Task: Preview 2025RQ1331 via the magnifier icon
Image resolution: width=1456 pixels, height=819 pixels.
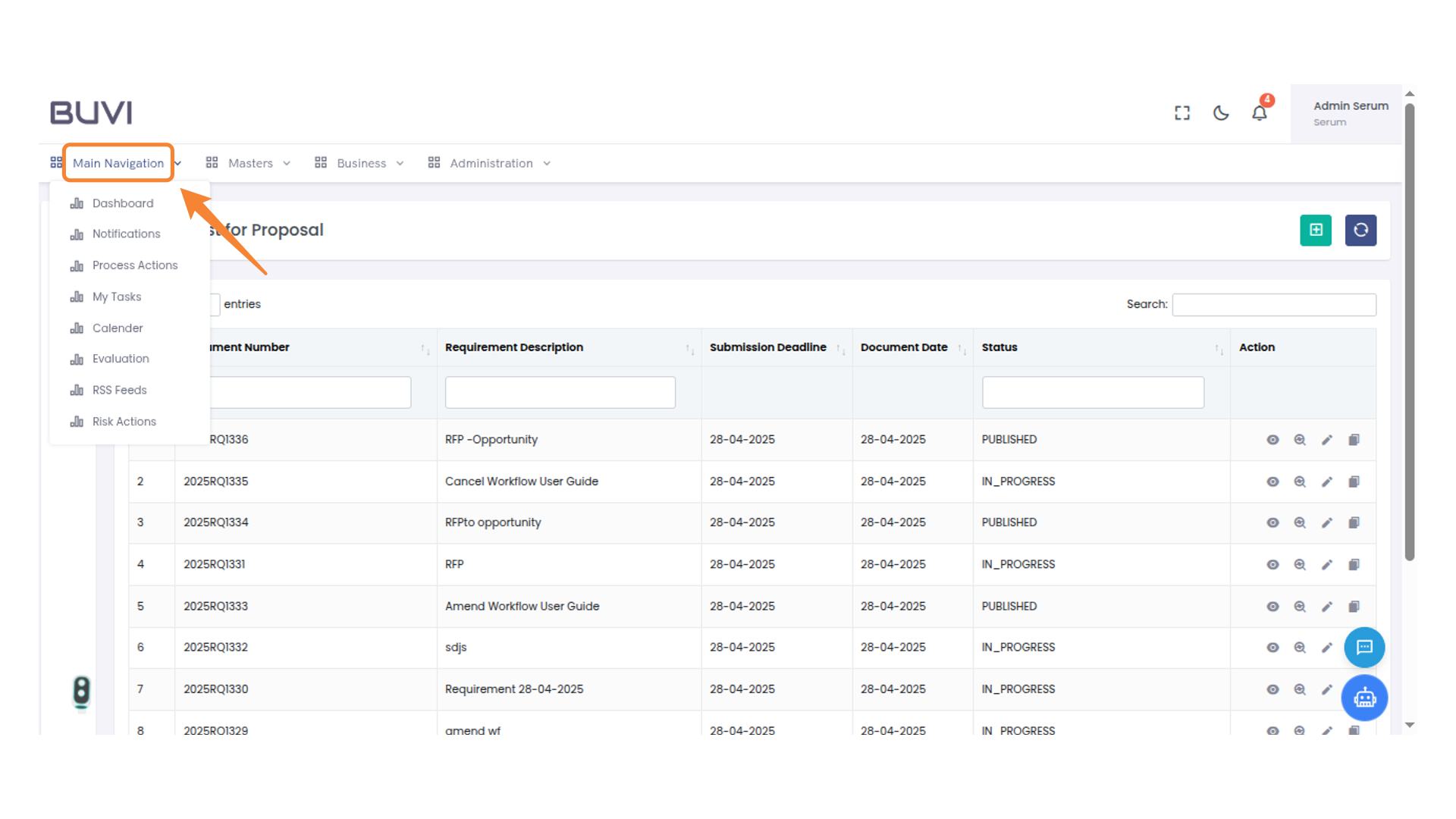Action: 1300,564
